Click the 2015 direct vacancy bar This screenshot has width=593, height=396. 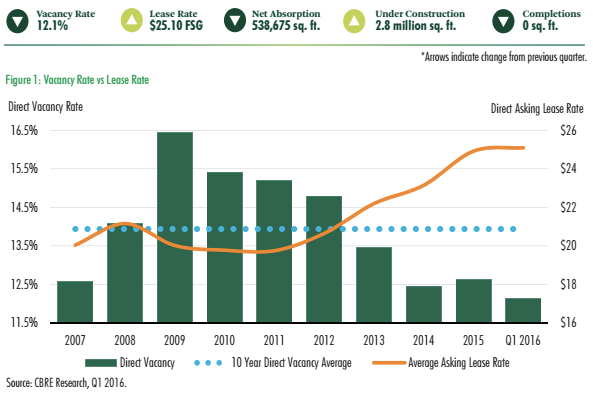click(474, 301)
